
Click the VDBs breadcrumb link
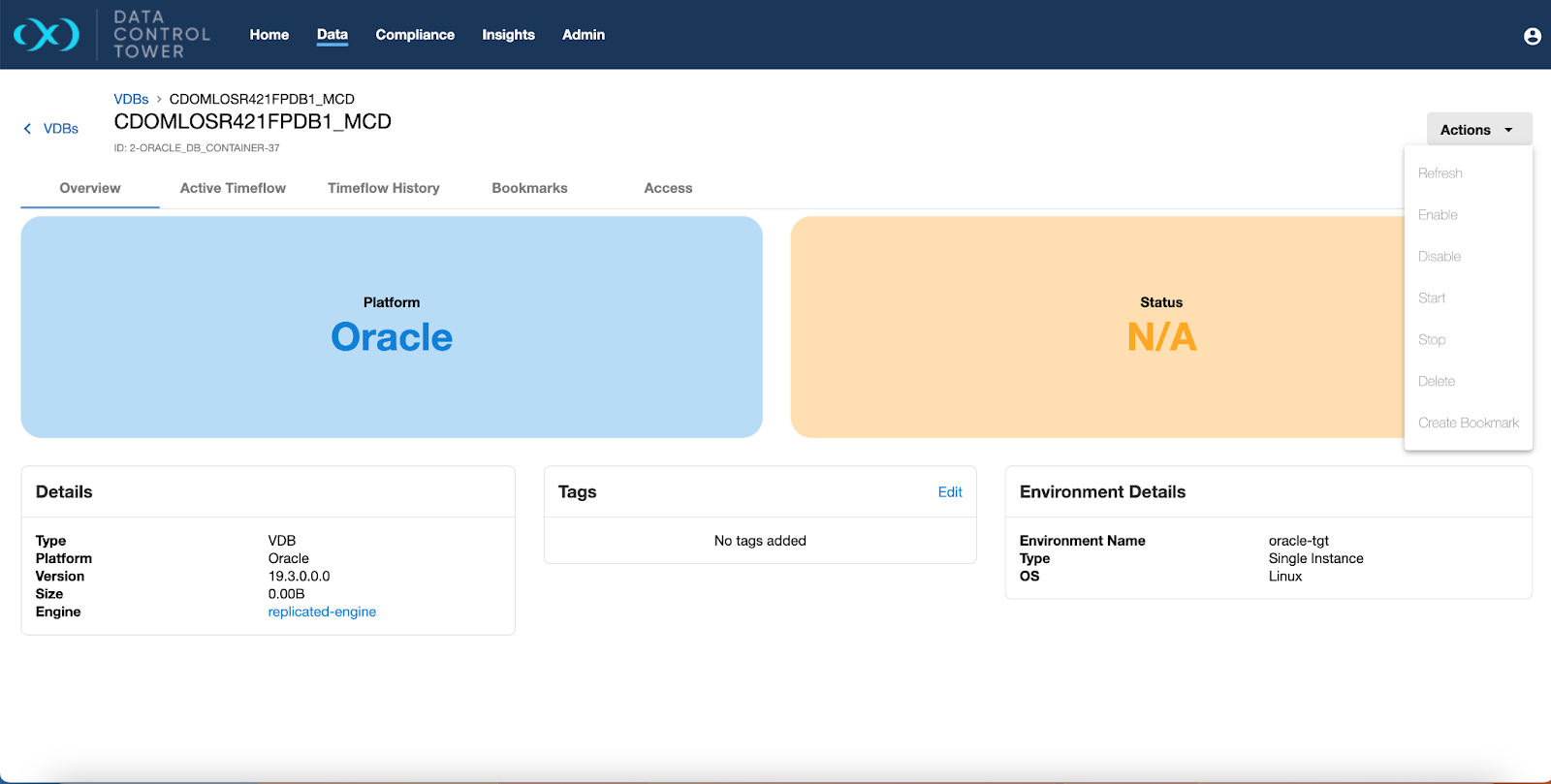[131, 99]
